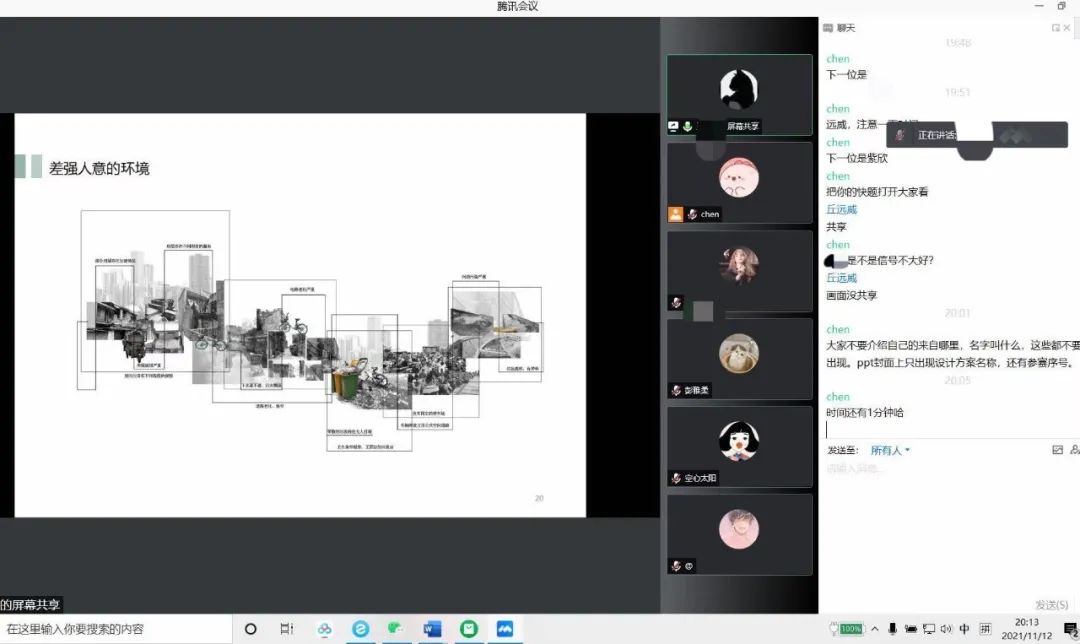Open WeChat from the taskbar
The image size is (1080, 644).
(x=396, y=629)
